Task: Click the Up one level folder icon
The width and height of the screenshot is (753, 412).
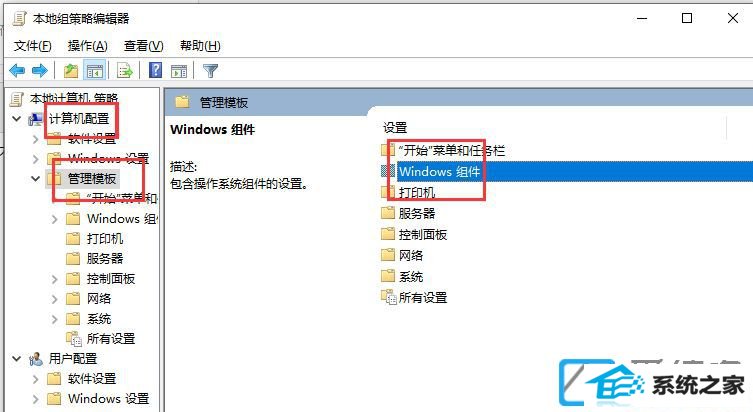Action: [71, 71]
